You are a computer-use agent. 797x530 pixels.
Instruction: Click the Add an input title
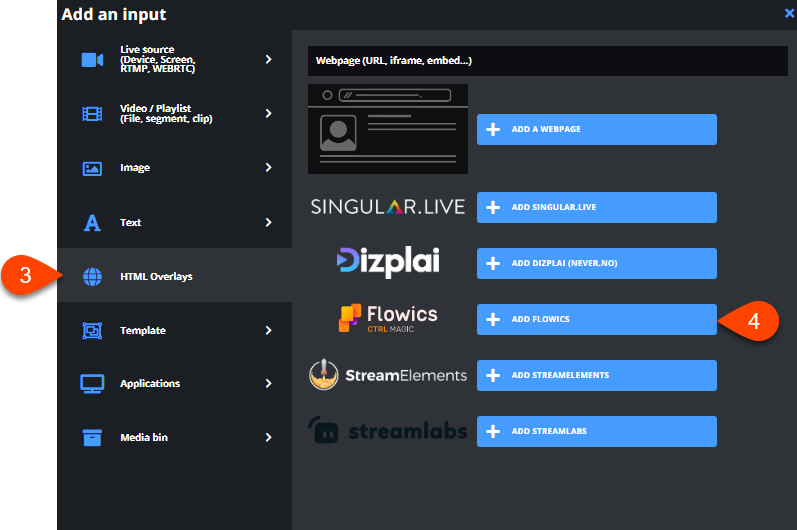pyautogui.click(x=114, y=15)
